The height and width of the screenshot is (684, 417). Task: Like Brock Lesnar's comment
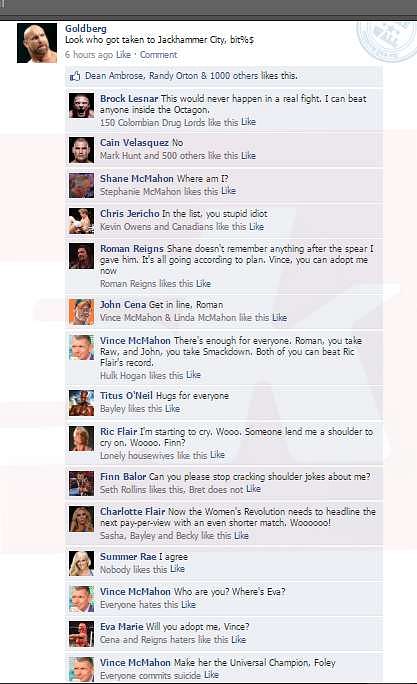coord(248,122)
